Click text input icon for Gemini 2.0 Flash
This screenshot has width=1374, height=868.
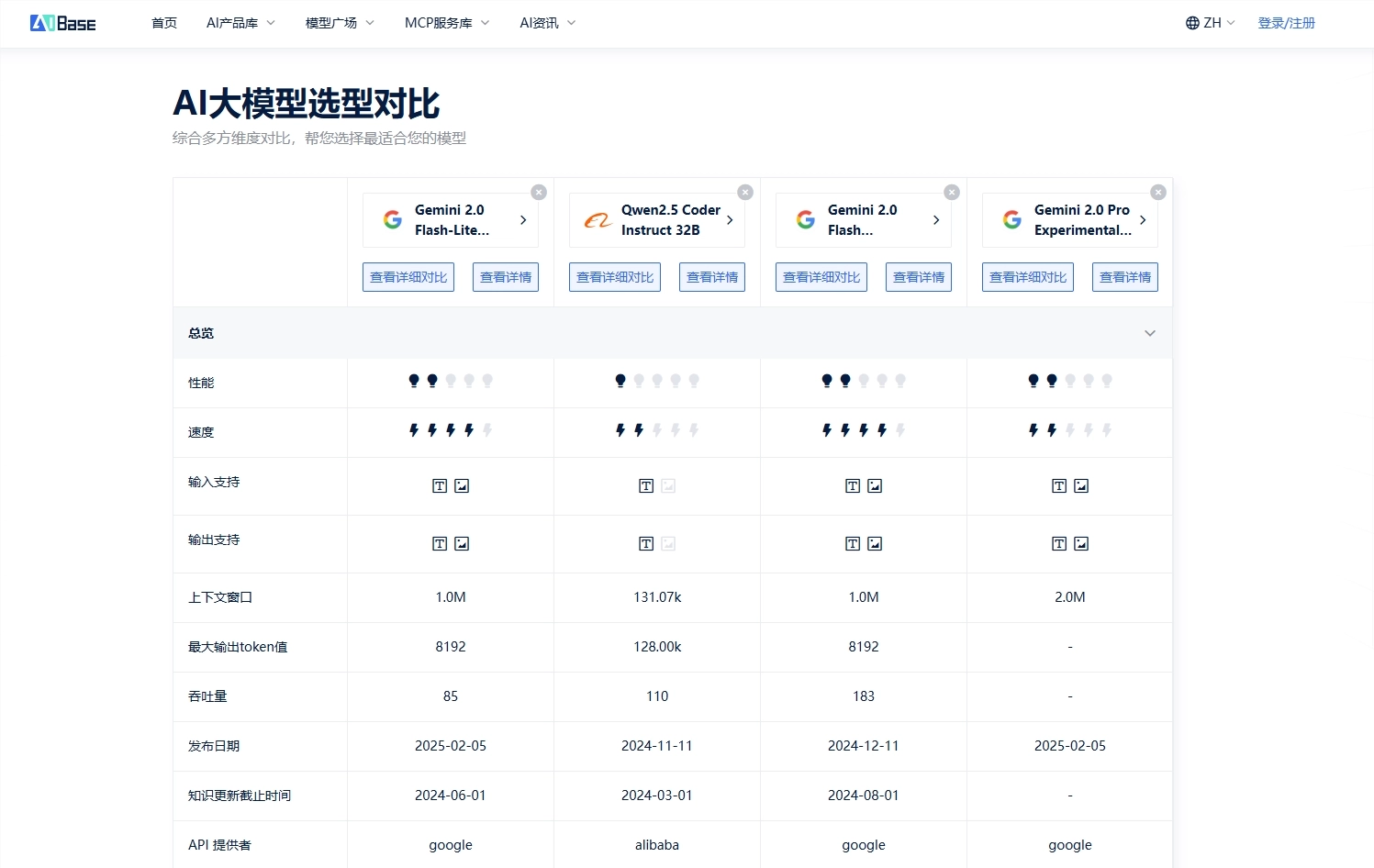tap(853, 486)
